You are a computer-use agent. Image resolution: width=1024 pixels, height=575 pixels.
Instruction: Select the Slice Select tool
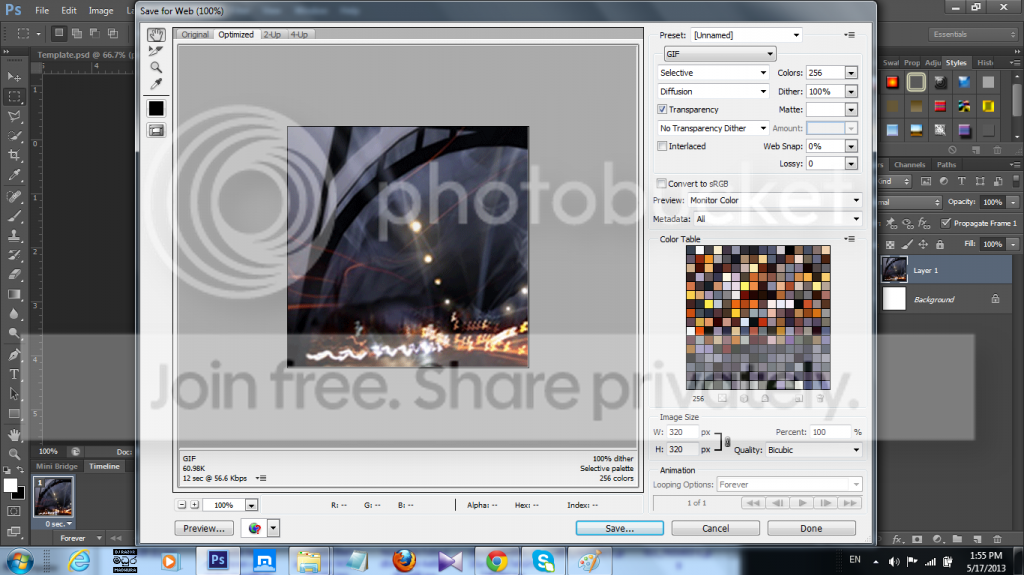156,51
